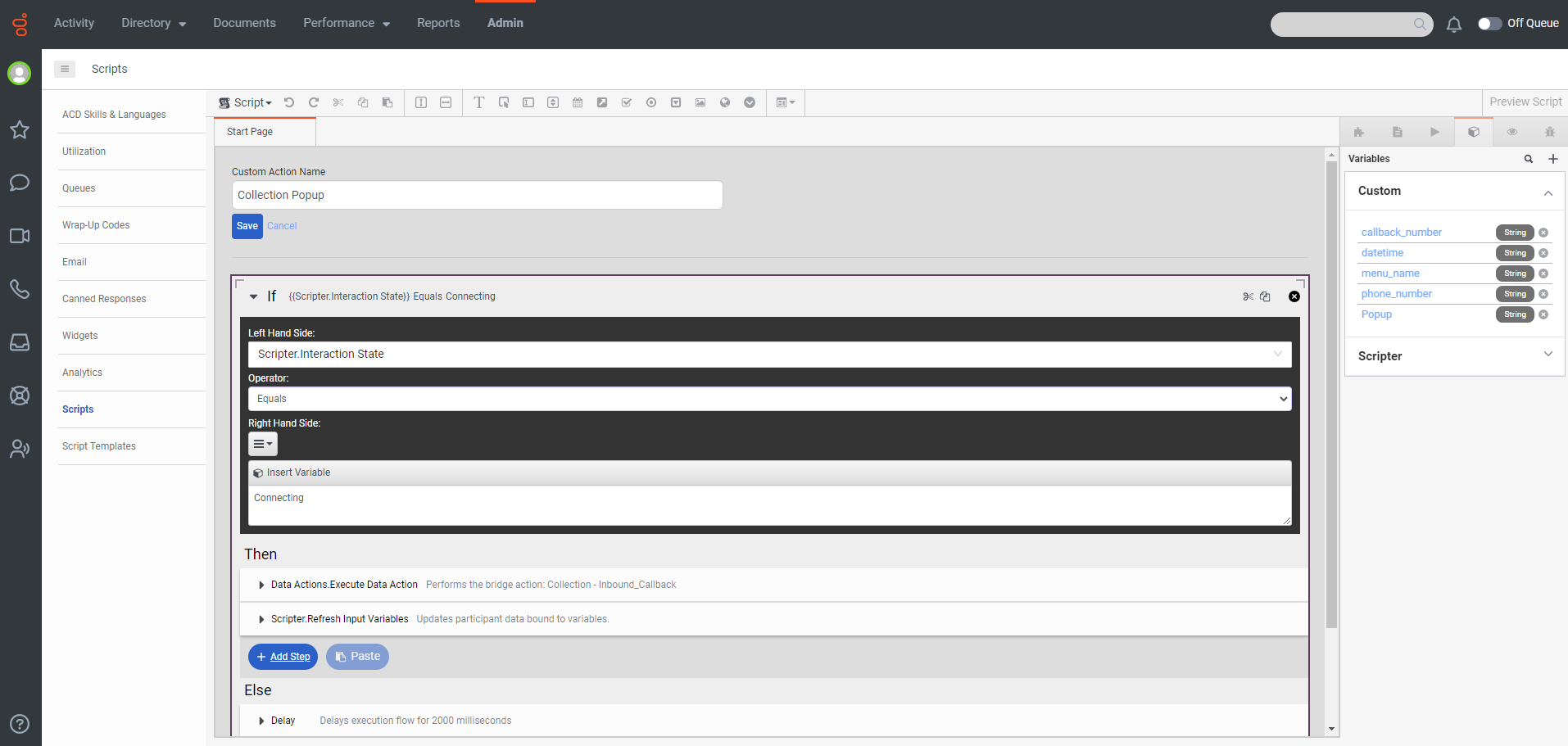Click the redo arrow in script toolbar

[314, 102]
